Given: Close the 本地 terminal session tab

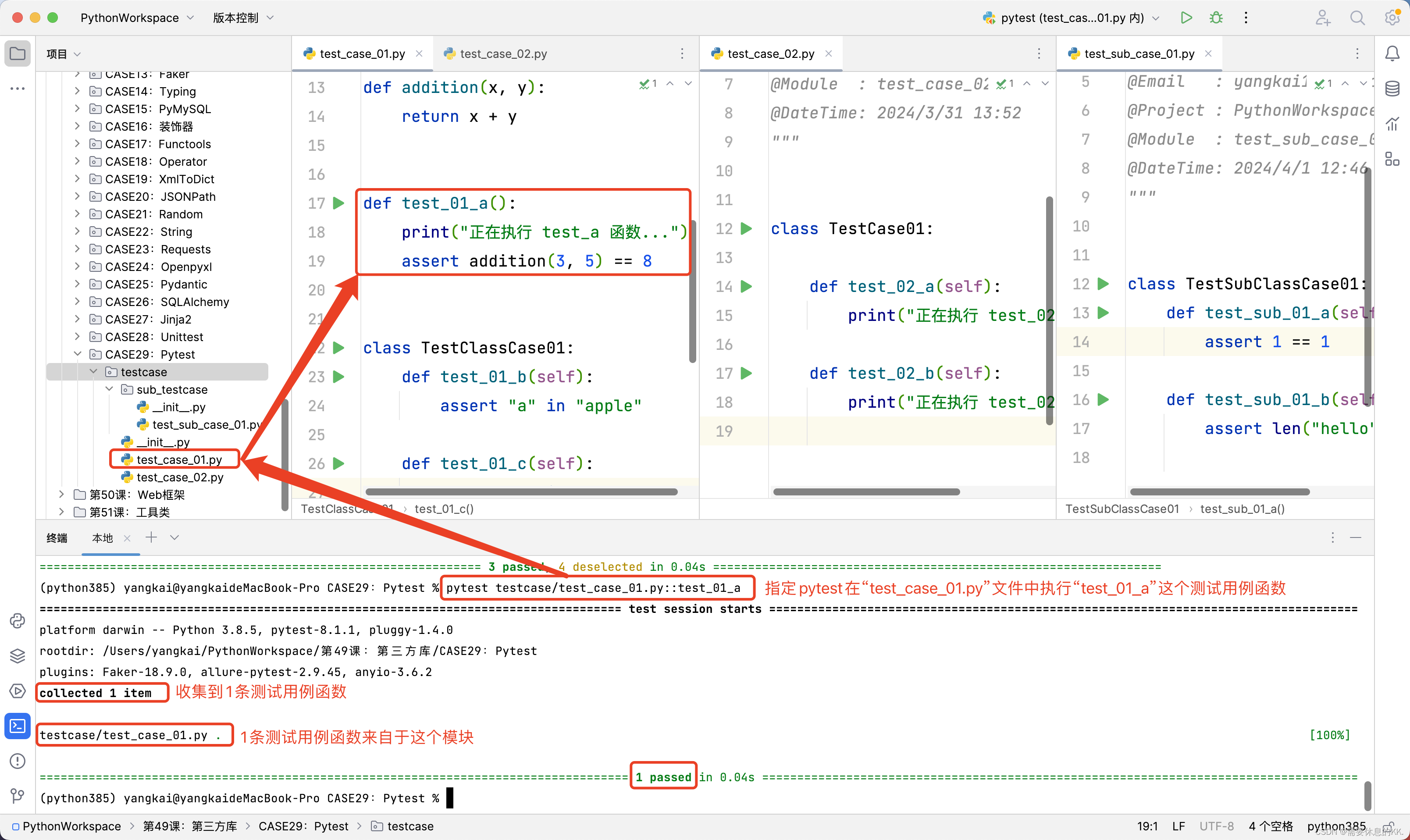Looking at the screenshot, I should (127, 538).
